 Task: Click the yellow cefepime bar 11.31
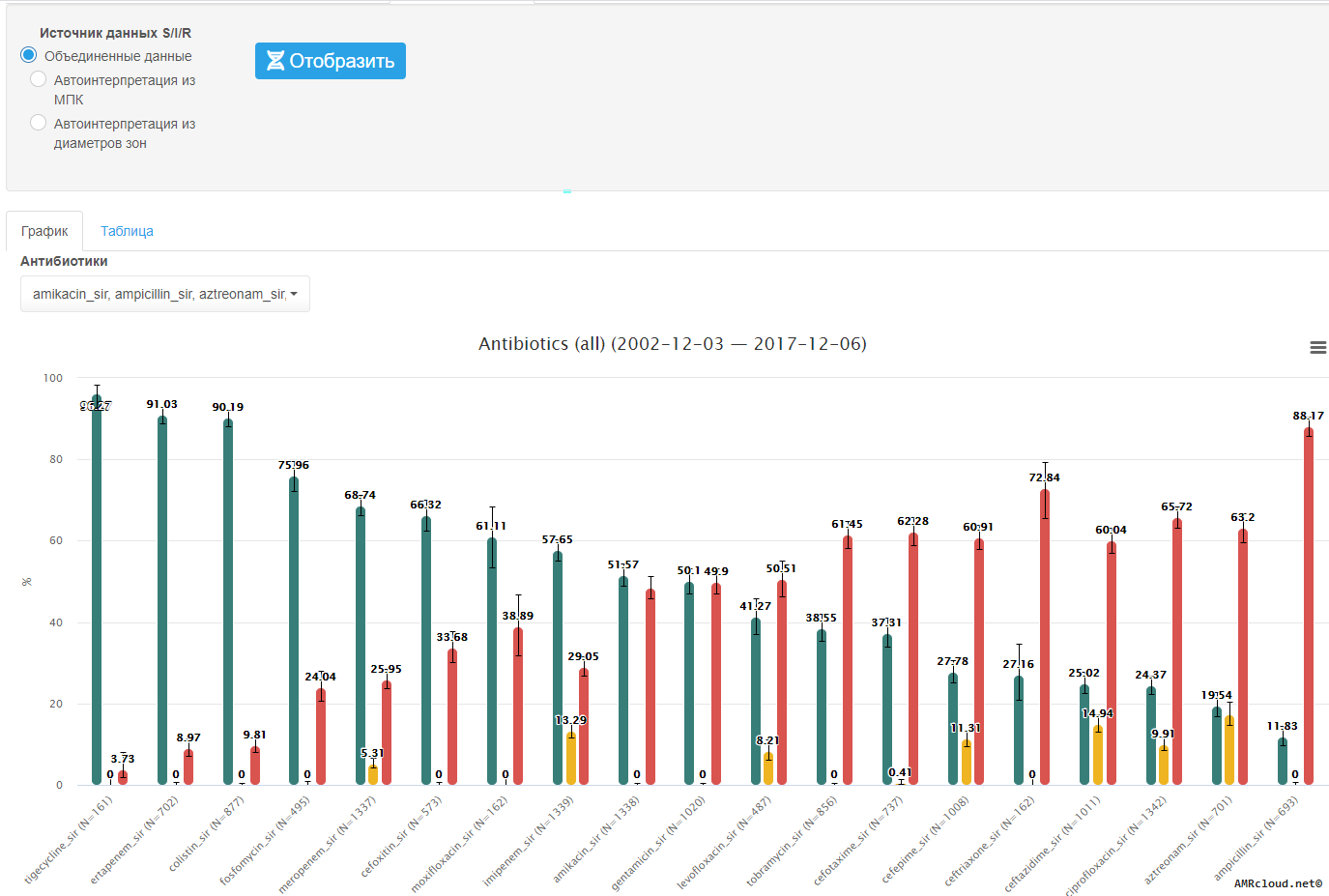click(x=967, y=762)
